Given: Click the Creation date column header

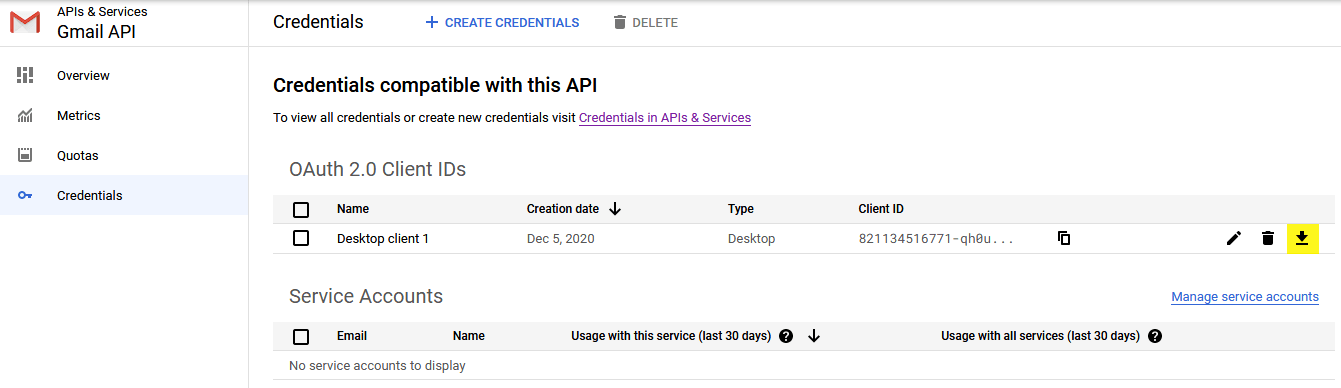Looking at the screenshot, I should click(563, 209).
